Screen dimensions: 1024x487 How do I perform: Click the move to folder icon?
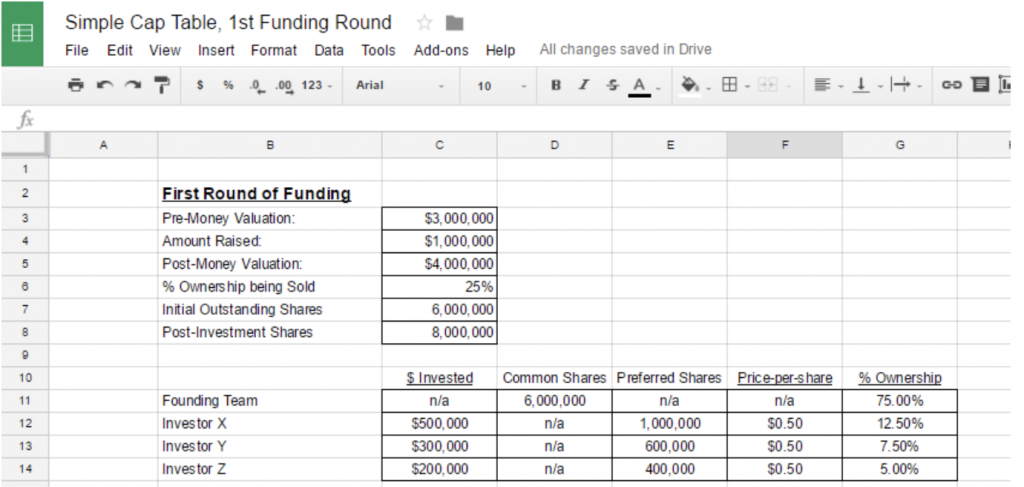coord(454,23)
